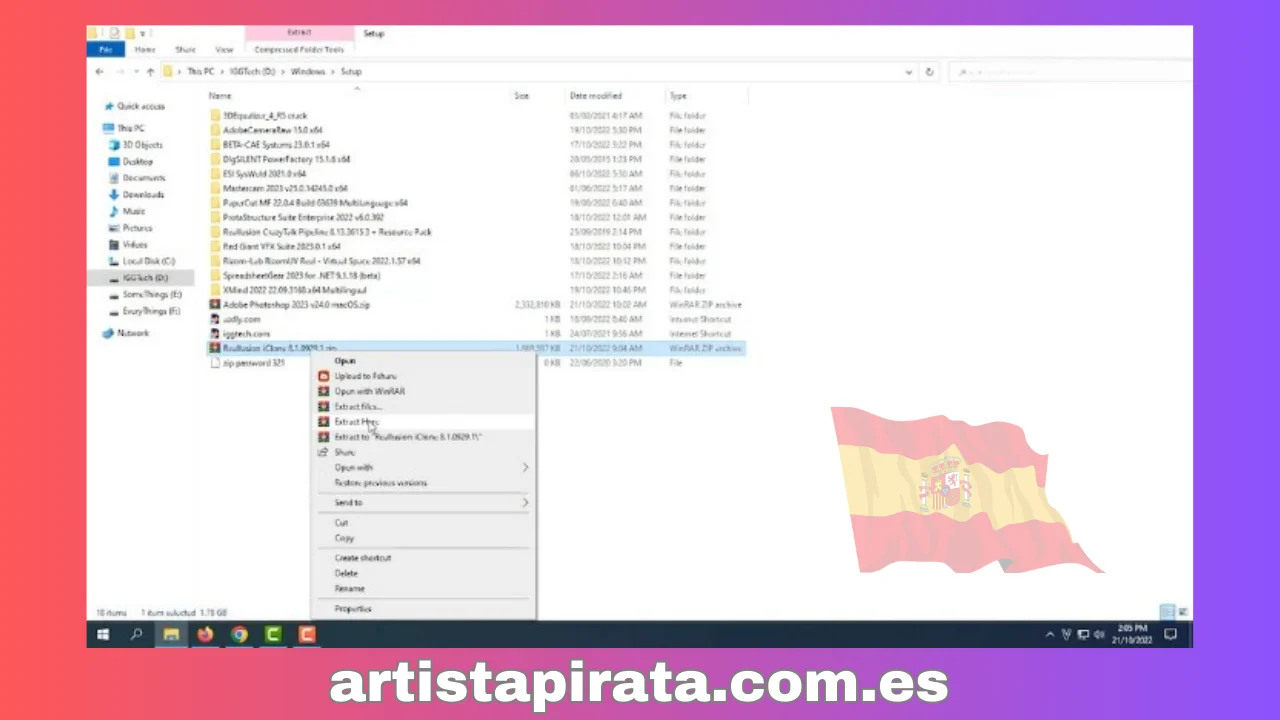
Task: Click the Share icon in context menu
Action: click(x=323, y=452)
